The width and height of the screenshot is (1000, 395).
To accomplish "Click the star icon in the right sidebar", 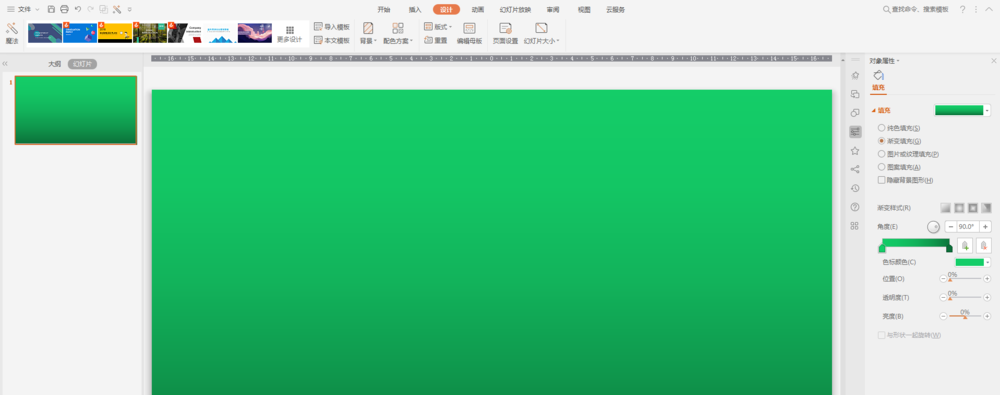I will (x=855, y=151).
